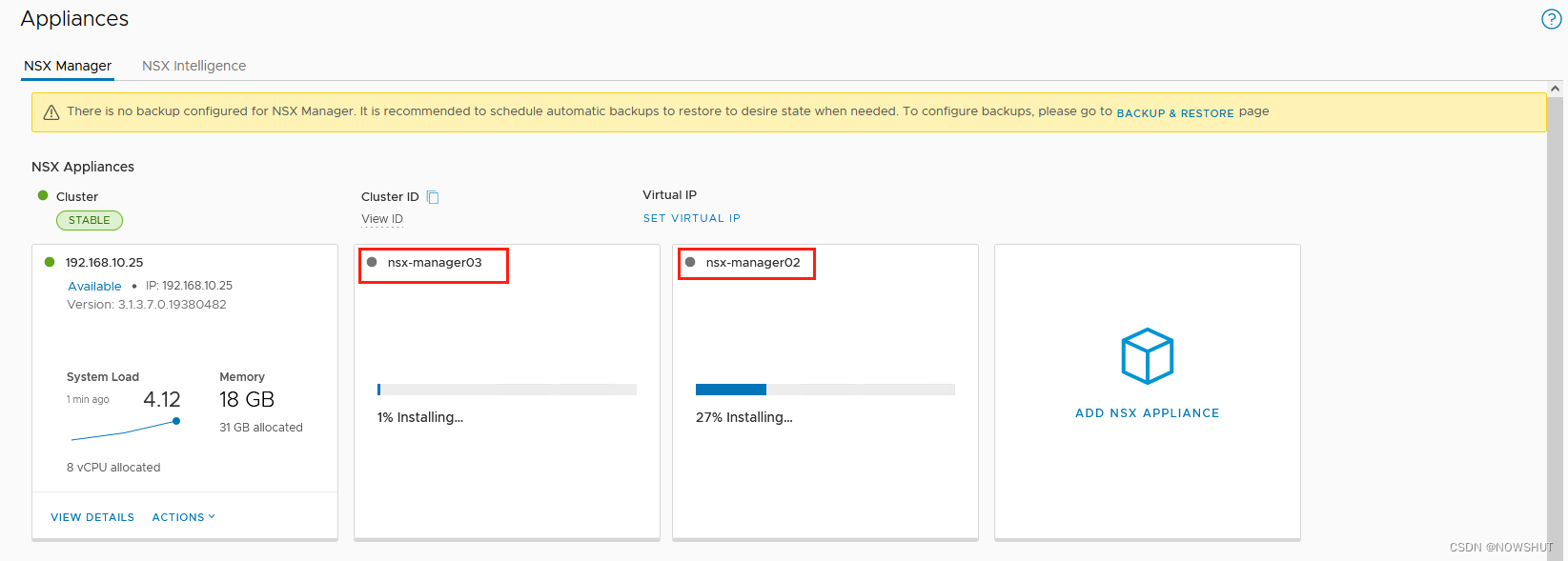Copy the Cluster ID with the copy icon
The image size is (1568, 561).
coord(433,197)
